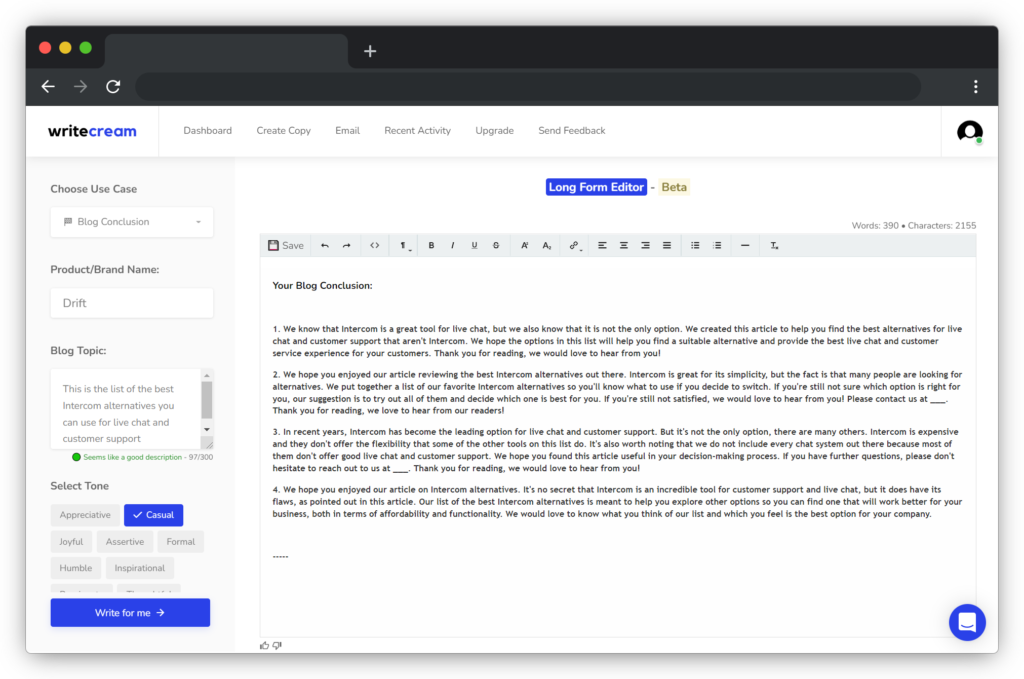Align text to the left
1024x679 pixels.
click(602, 245)
